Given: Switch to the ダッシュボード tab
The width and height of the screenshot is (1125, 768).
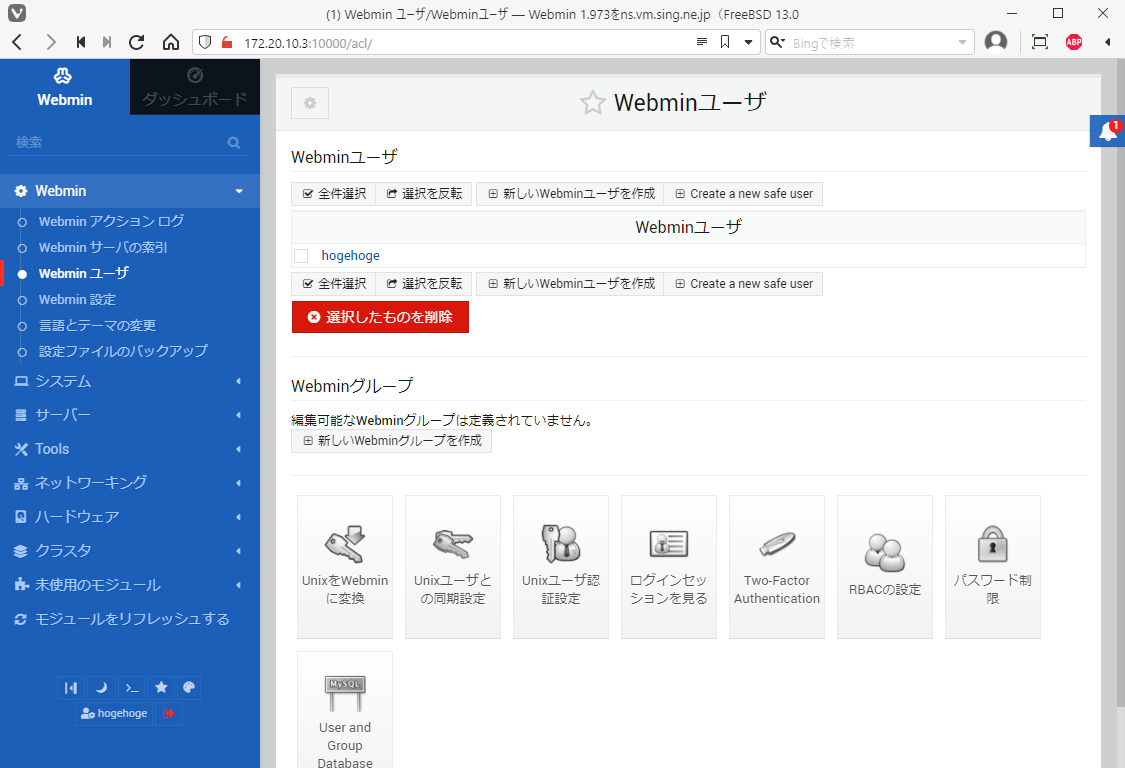Looking at the screenshot, I should coord(195,87).
